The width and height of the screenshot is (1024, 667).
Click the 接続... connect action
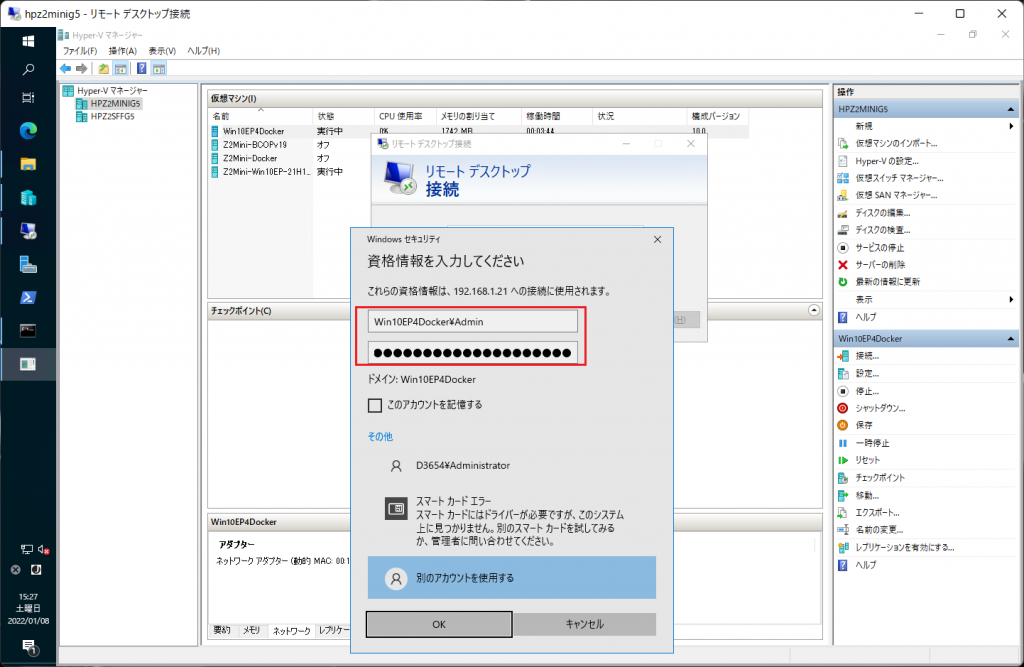[x=867, y=356]
